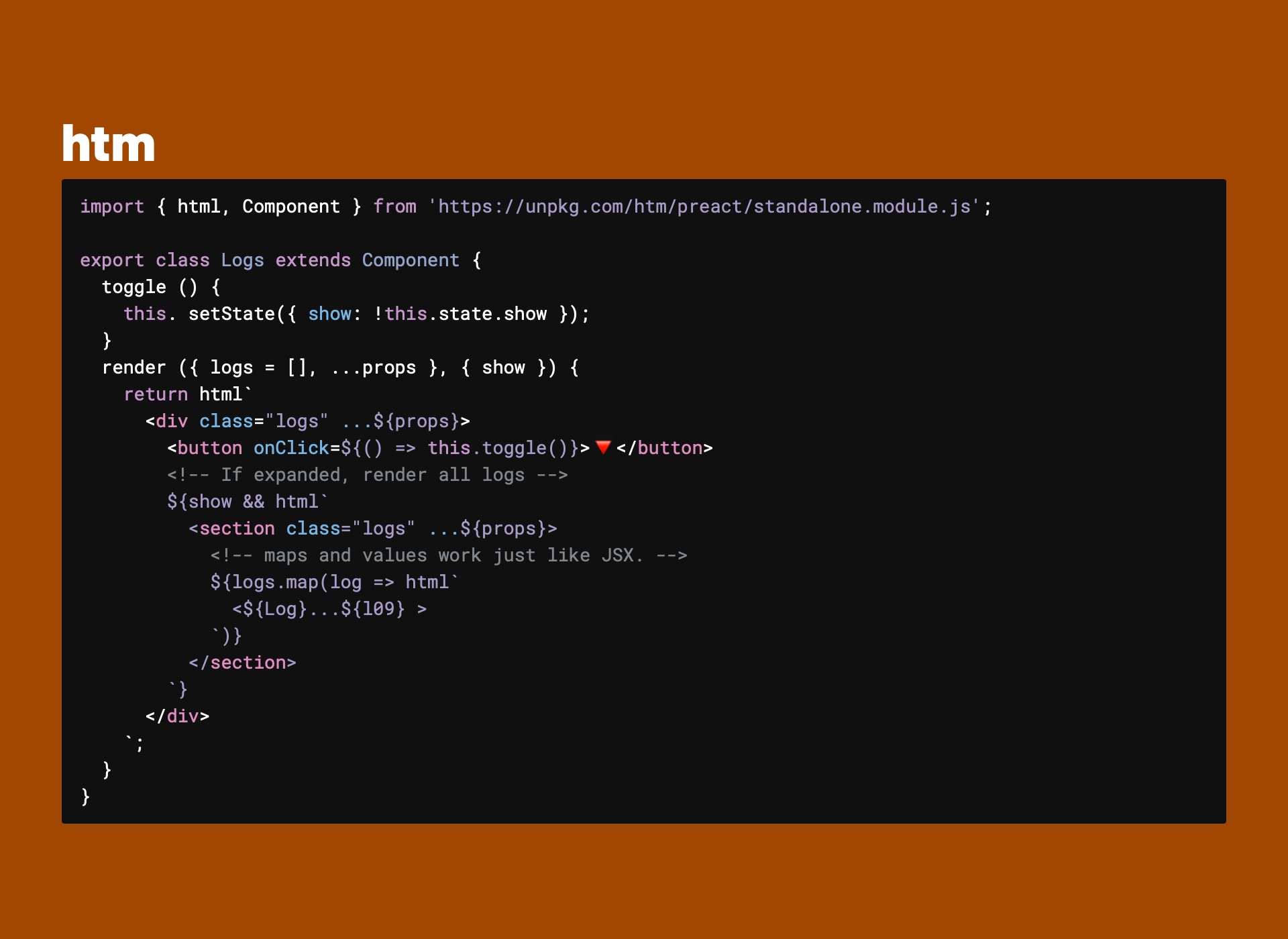Click the htm heading title
Image resolution: width=1288 pixels, height=939 pixels.
109,144
